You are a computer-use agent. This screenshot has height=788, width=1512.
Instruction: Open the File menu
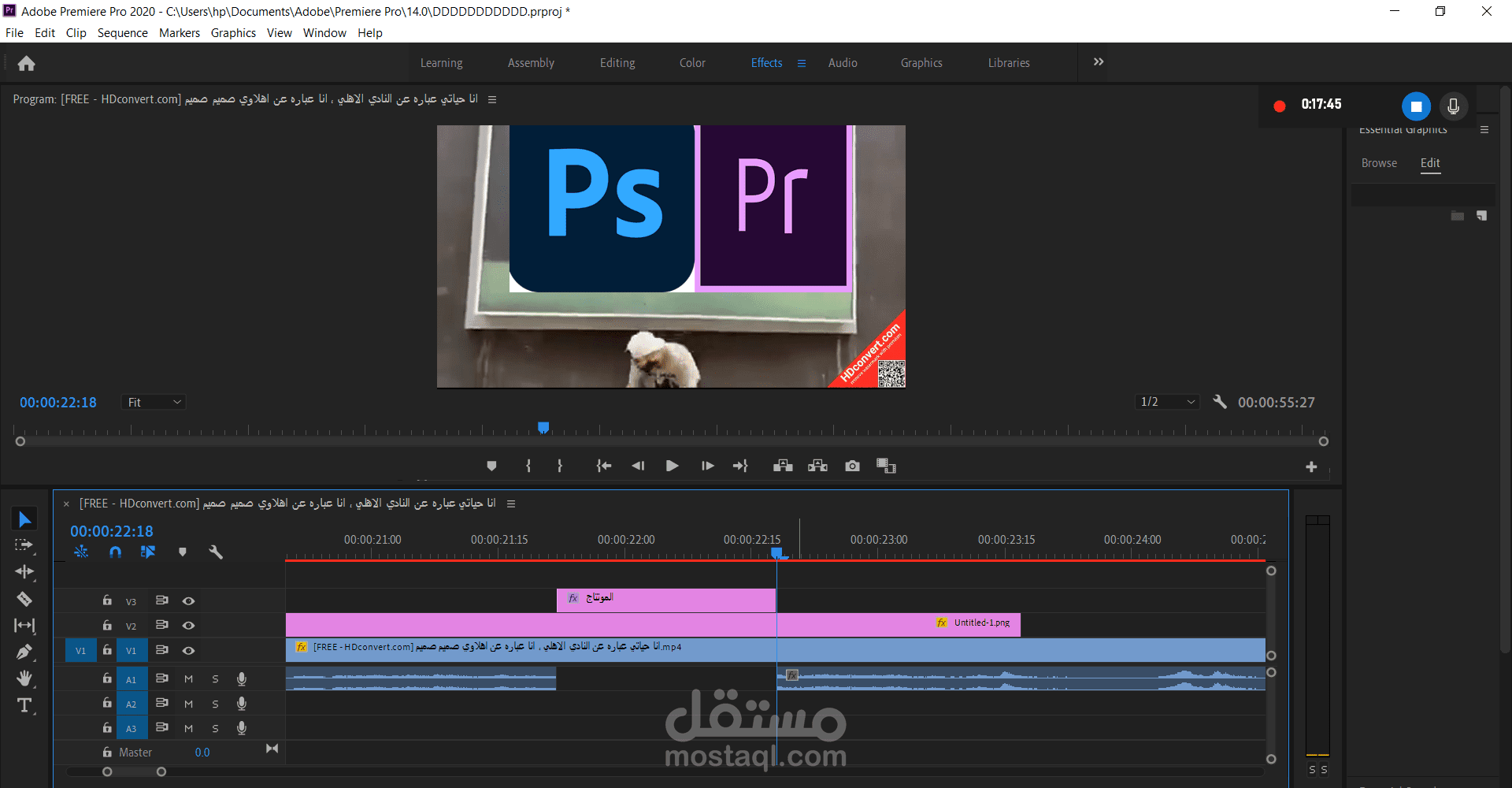coord(14,33)
